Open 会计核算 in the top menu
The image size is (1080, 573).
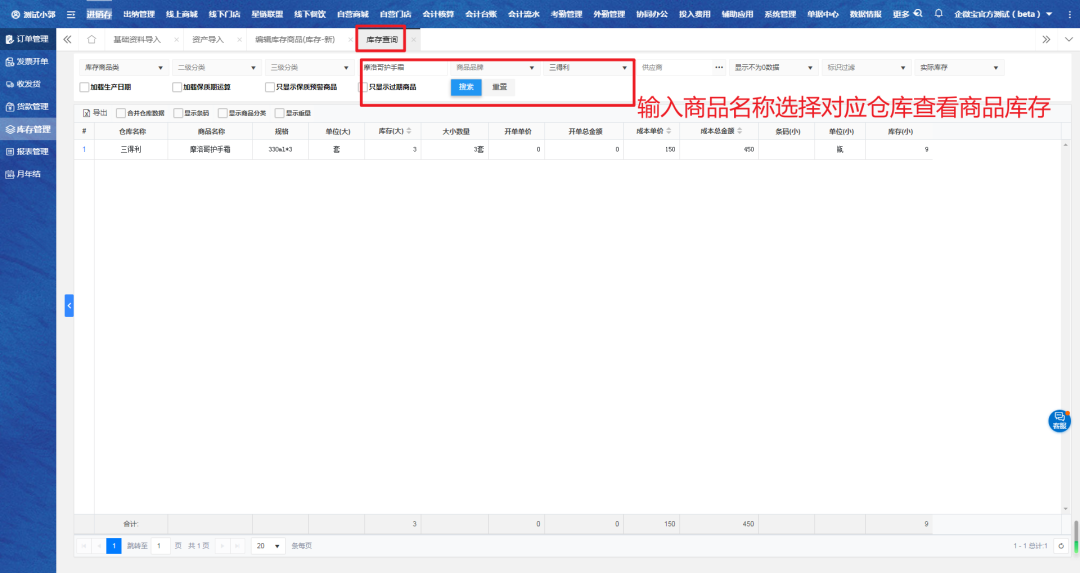pos(437,14)
